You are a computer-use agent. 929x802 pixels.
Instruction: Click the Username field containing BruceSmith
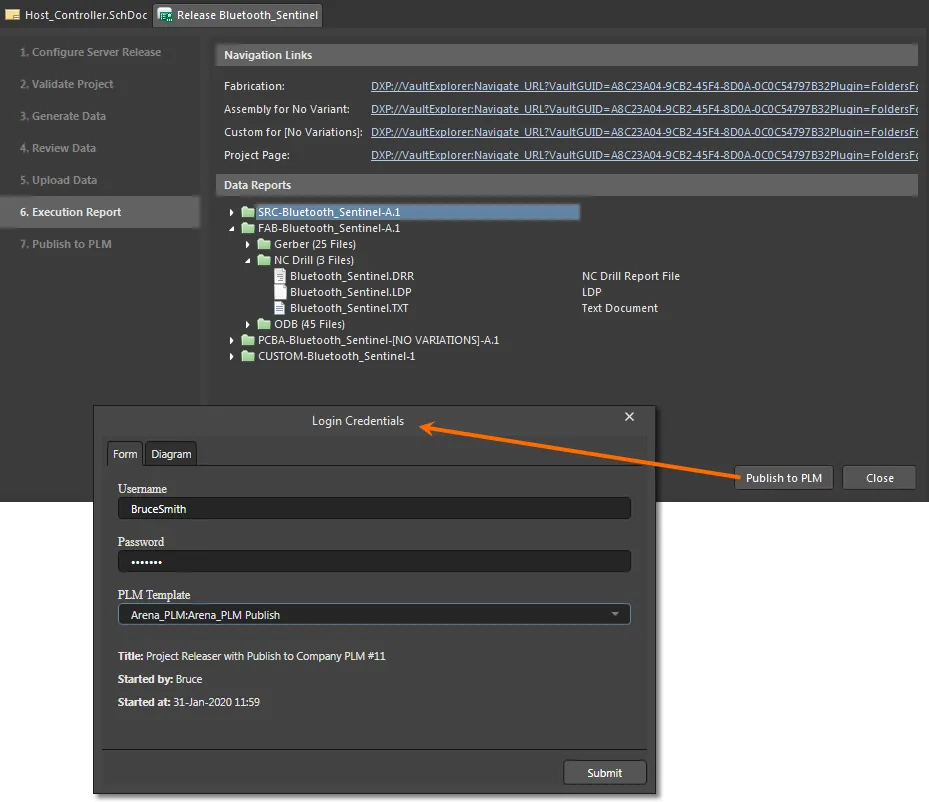374,509
